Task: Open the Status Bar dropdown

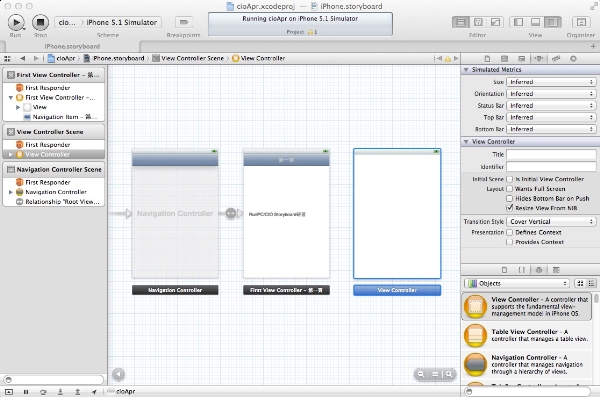Action: pyautogui.click(x=551, y=106)
